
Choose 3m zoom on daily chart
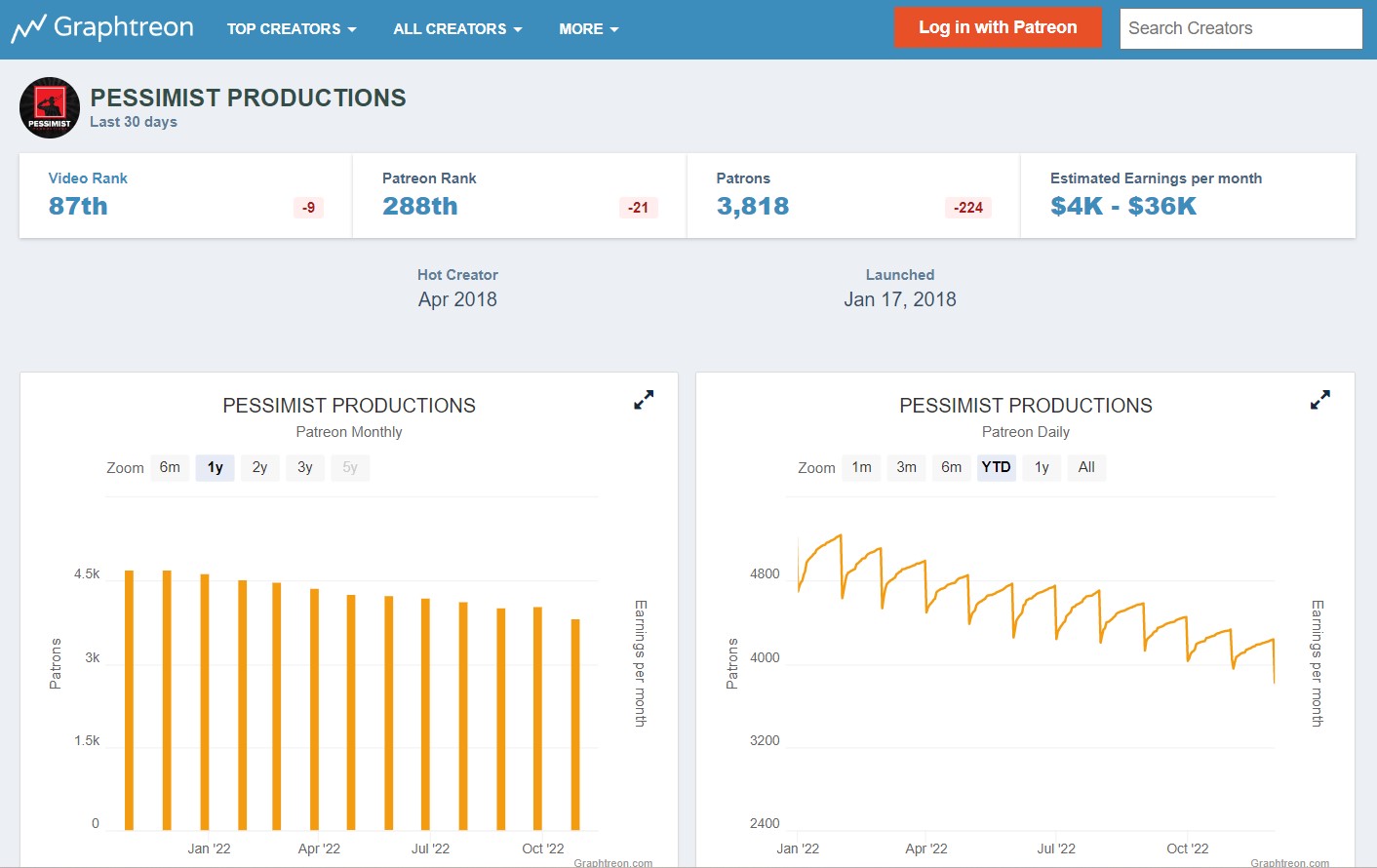907,467
